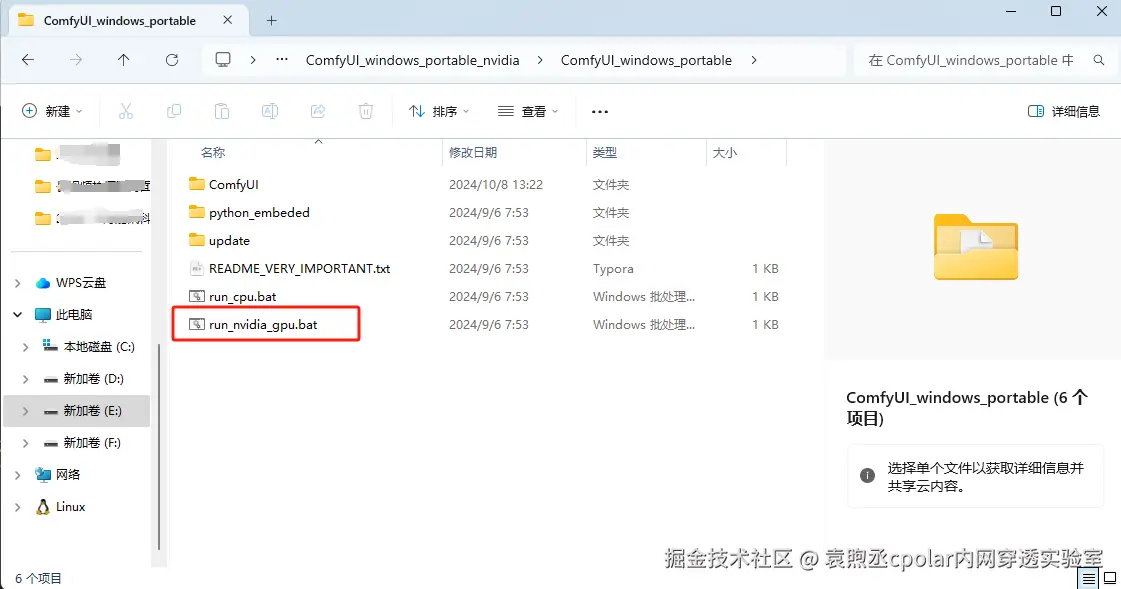Sort by 大小 column header

point(724,152)
